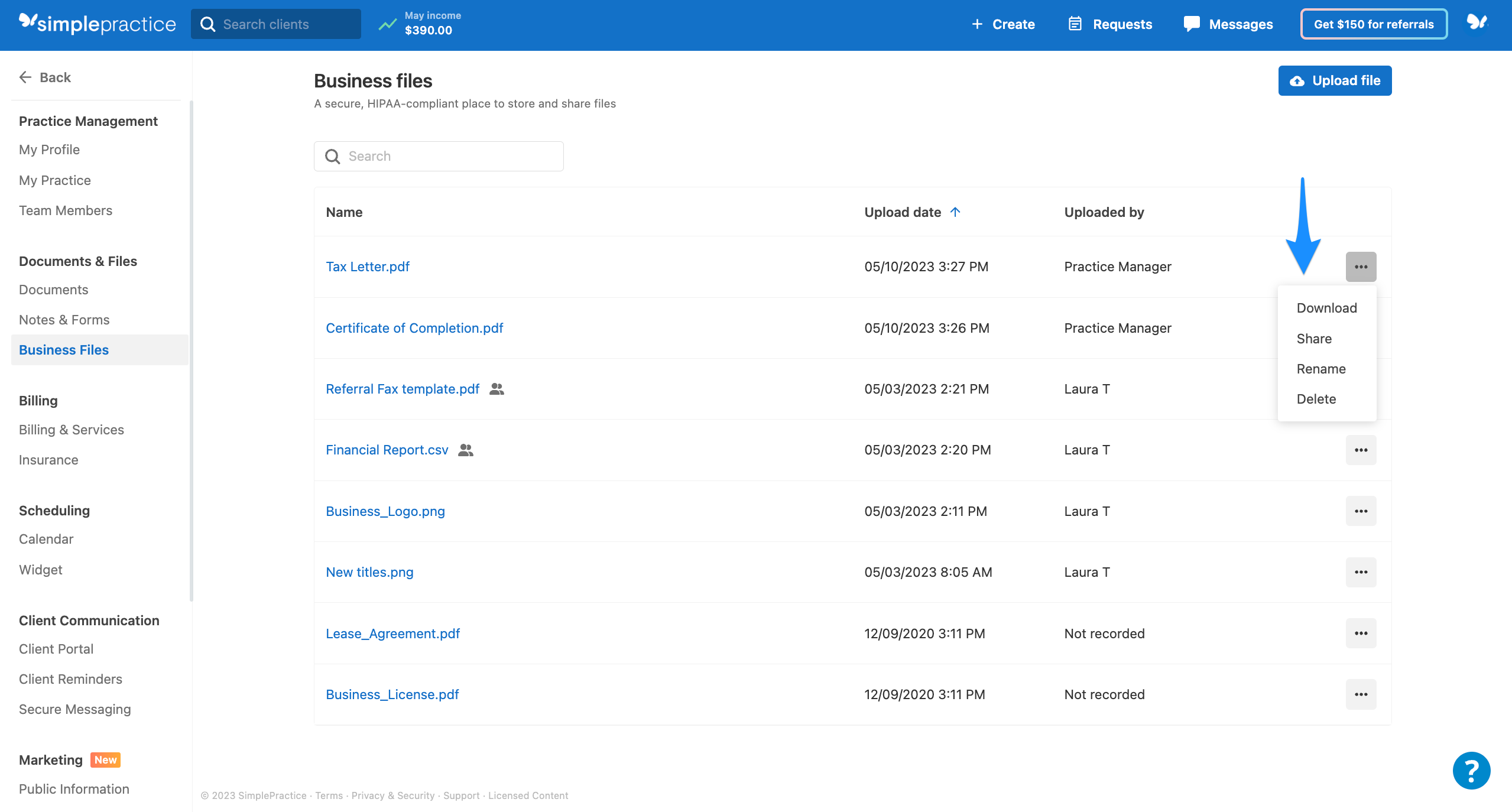Open Widget in sidebar
Viewport: 1512px width, 812px height.
tap(40, 570)
